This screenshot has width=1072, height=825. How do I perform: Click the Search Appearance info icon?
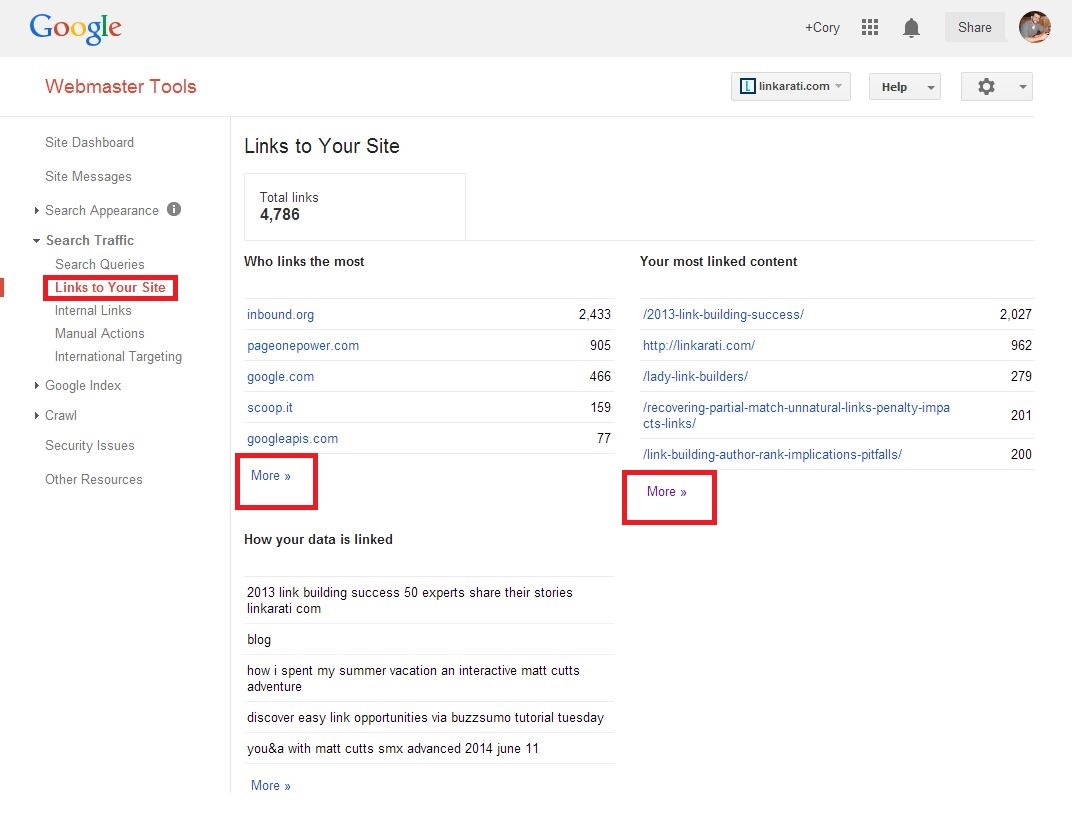tap(174, 210)
